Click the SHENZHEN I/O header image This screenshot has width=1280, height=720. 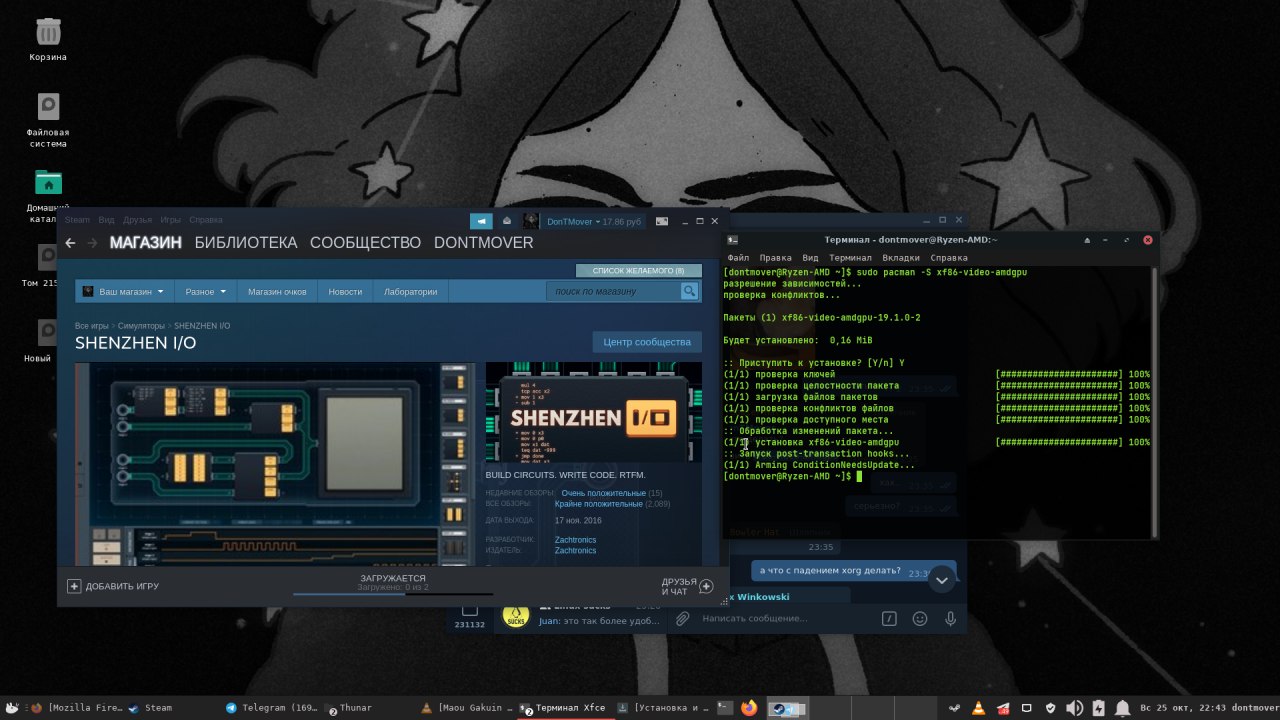coord(594,412)
